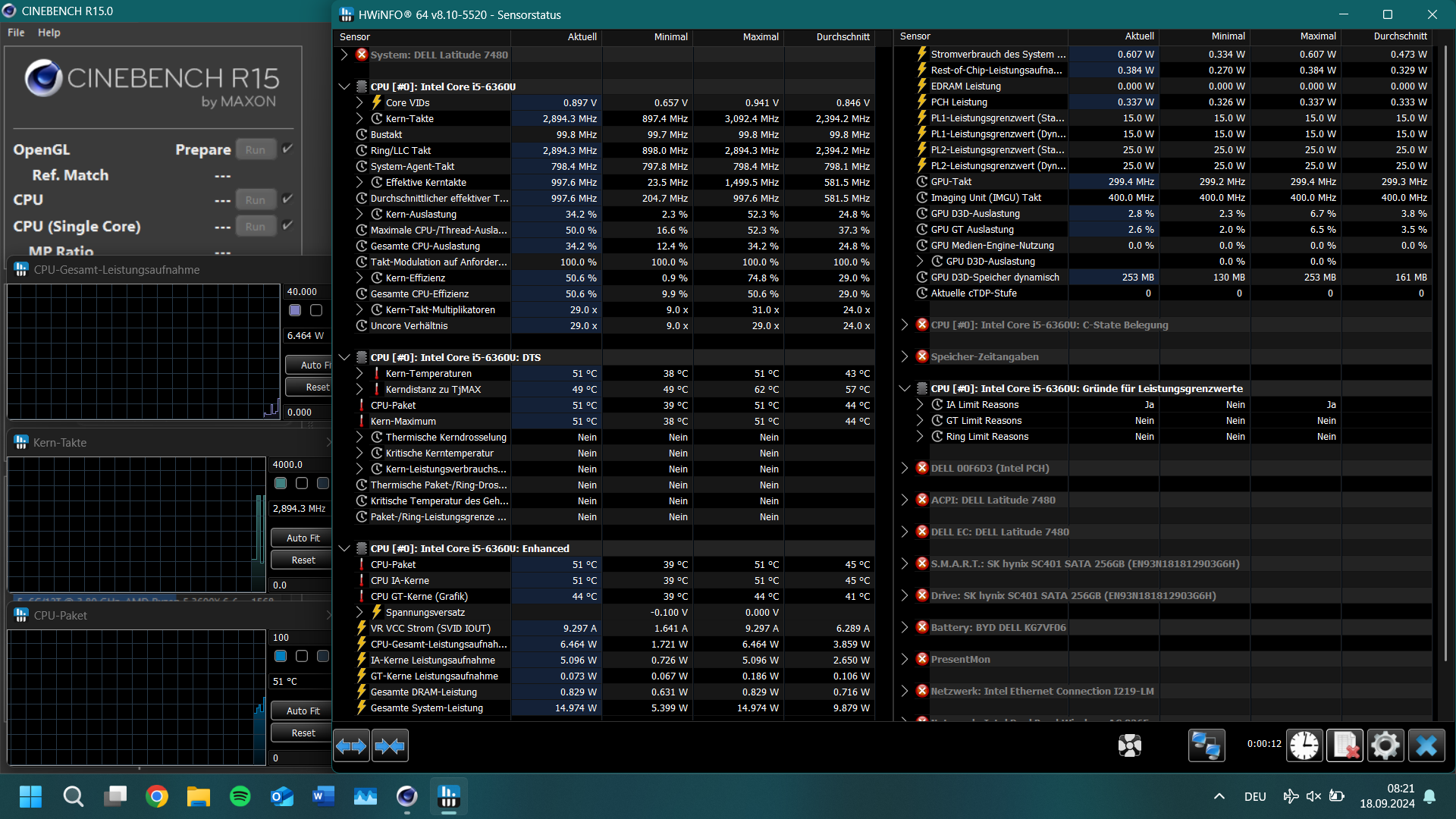Click Auto Fit in CPU-Paket graph window
The width and height of the screenshot is (1456, 819).
(x=300, y=711)
